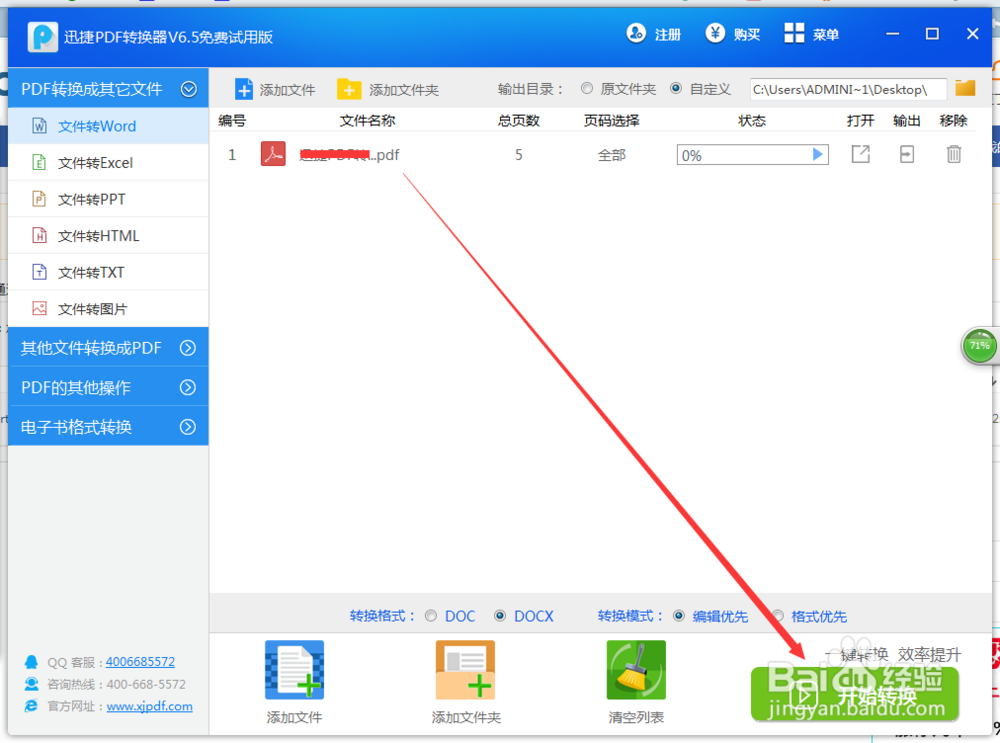Viewport: 1000px width, 743px height.
Task: Click the 编号 column header
Action: (x=232, y=121)
